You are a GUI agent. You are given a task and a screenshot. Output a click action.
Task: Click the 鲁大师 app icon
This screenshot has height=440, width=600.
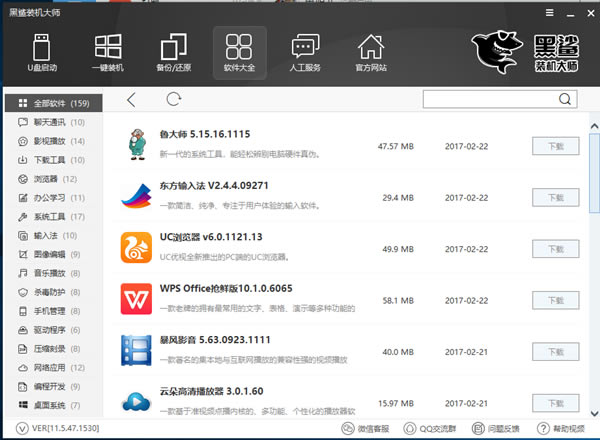pyautogui.click(x=137, y=145)
